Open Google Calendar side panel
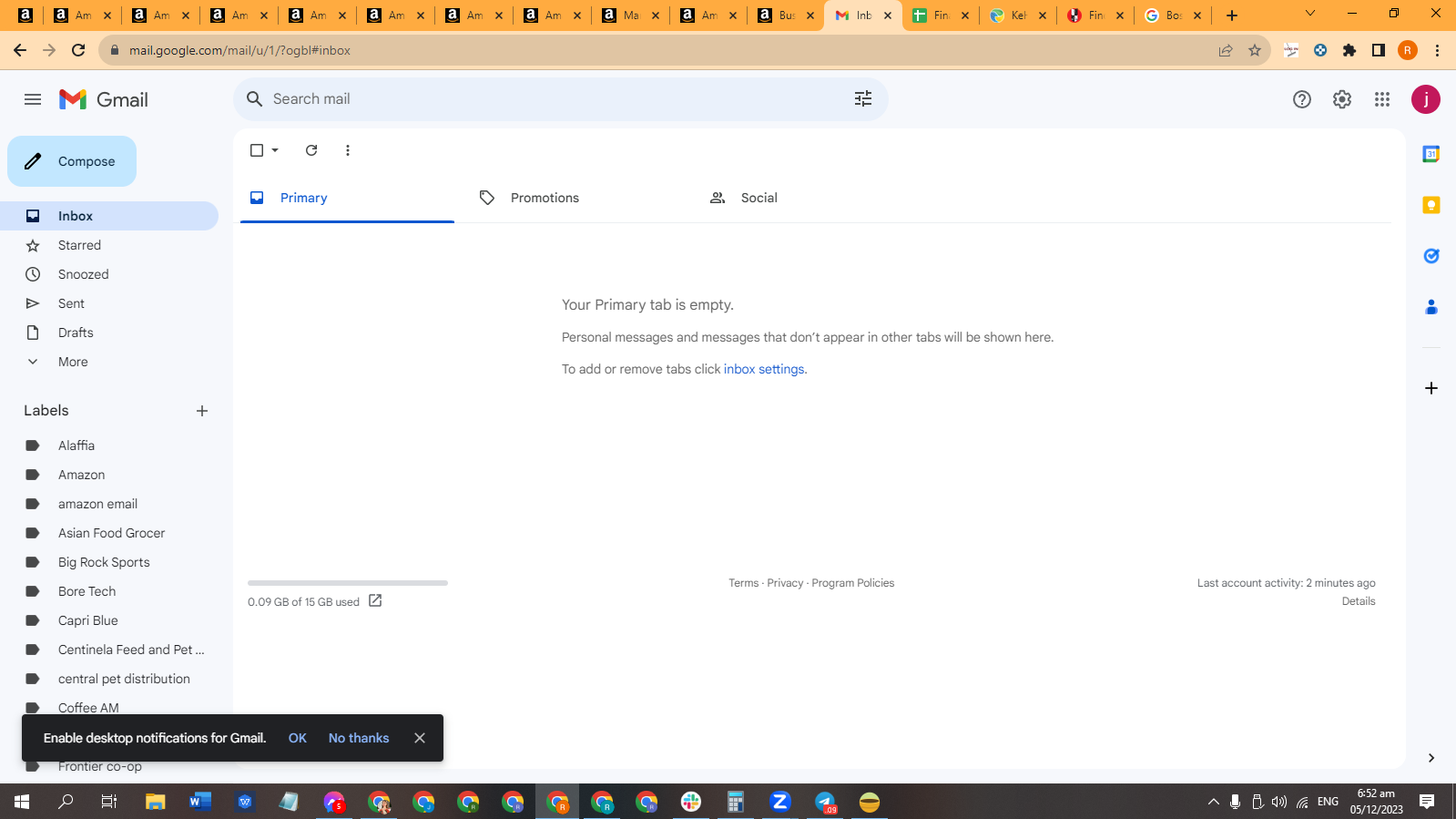1456x819 pixels. pos(1431,154)
